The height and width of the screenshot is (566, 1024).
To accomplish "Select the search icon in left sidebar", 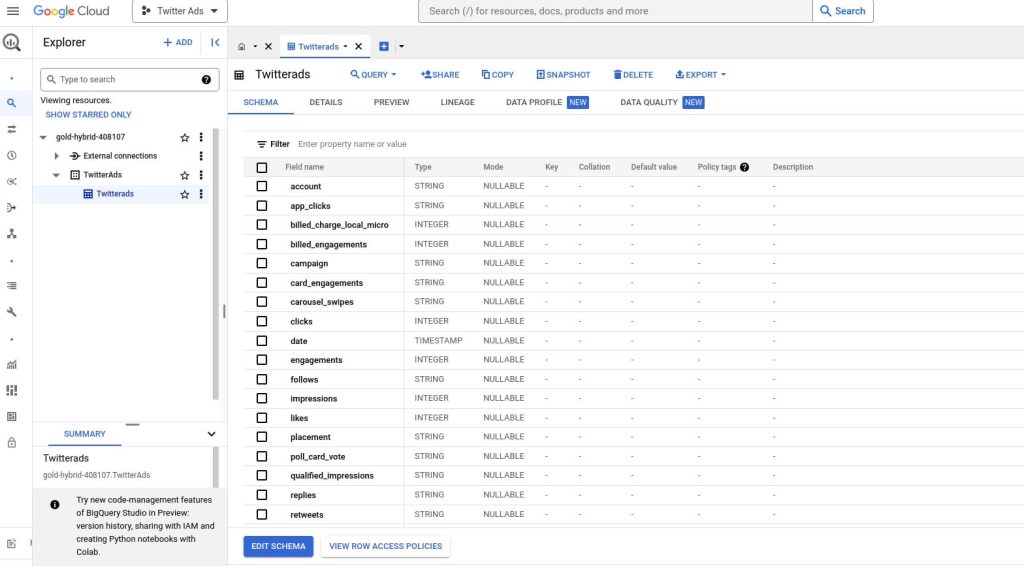I will tap(12, 103).
